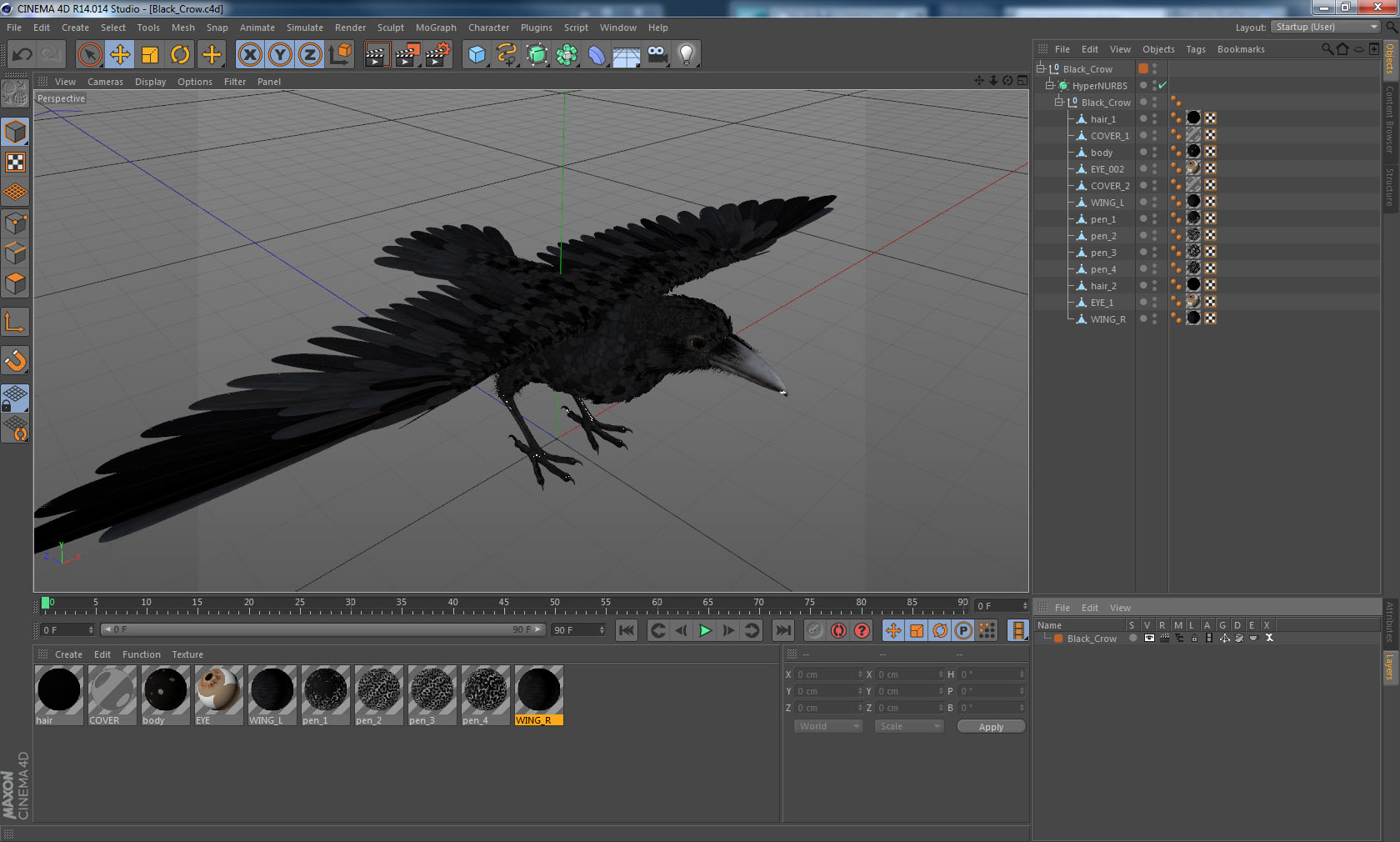The height and width of the screenshot is (842, 1400).
Task: Toggle Z axis lock
Action: [x=310, y=55]
